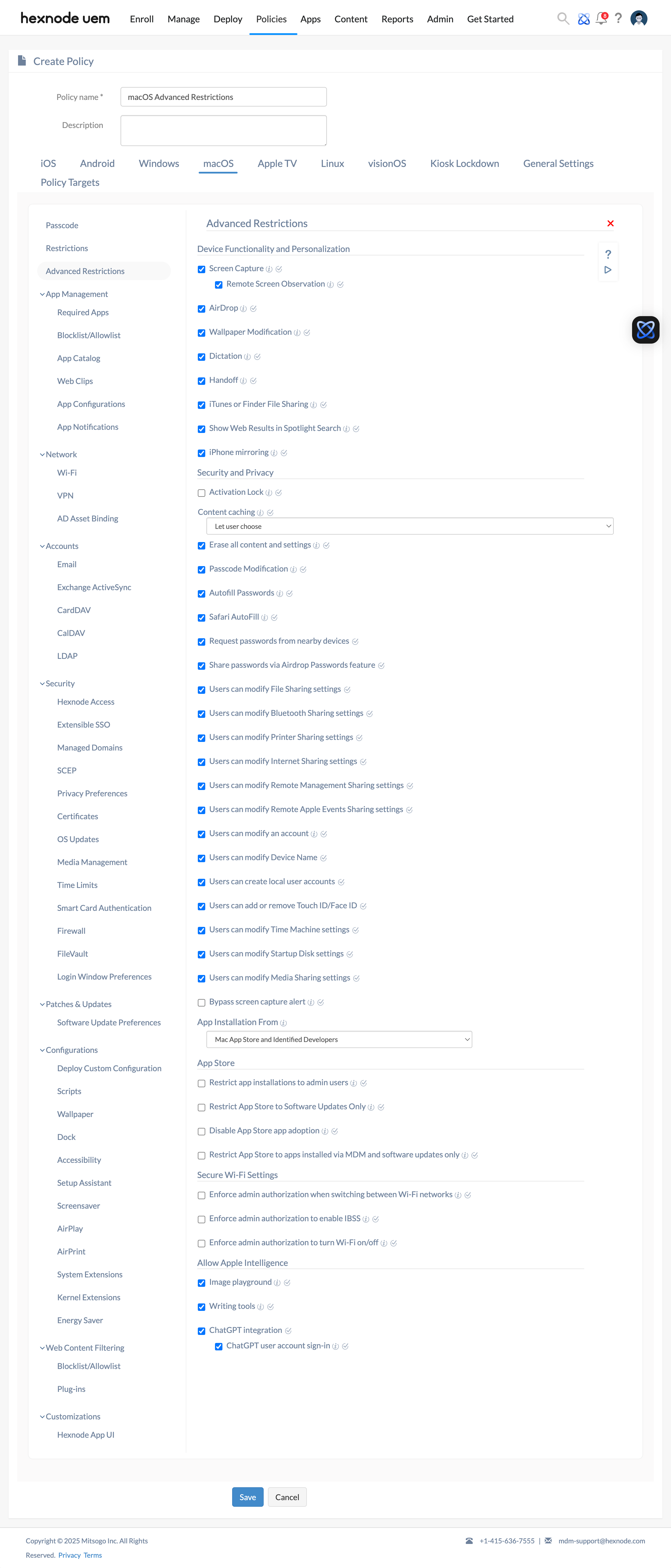The height and width of the screenshot is (1568, 671).
Task: Collapse the Configurations section
Action: 42,1050
